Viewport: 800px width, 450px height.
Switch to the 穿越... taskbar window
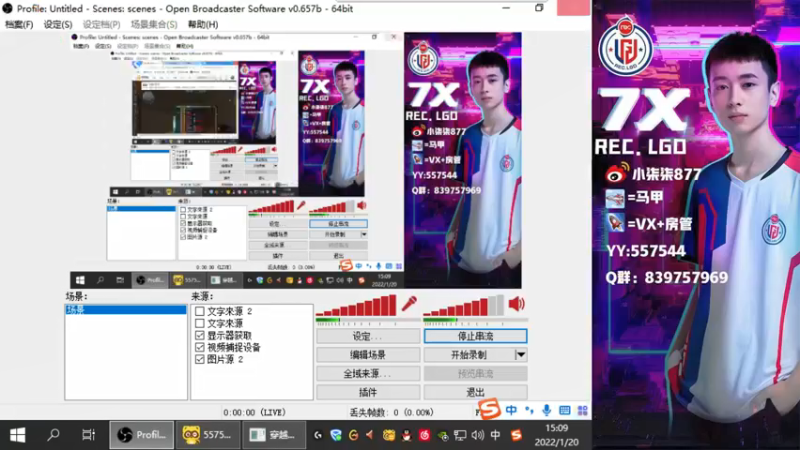(x=274, y=435)
